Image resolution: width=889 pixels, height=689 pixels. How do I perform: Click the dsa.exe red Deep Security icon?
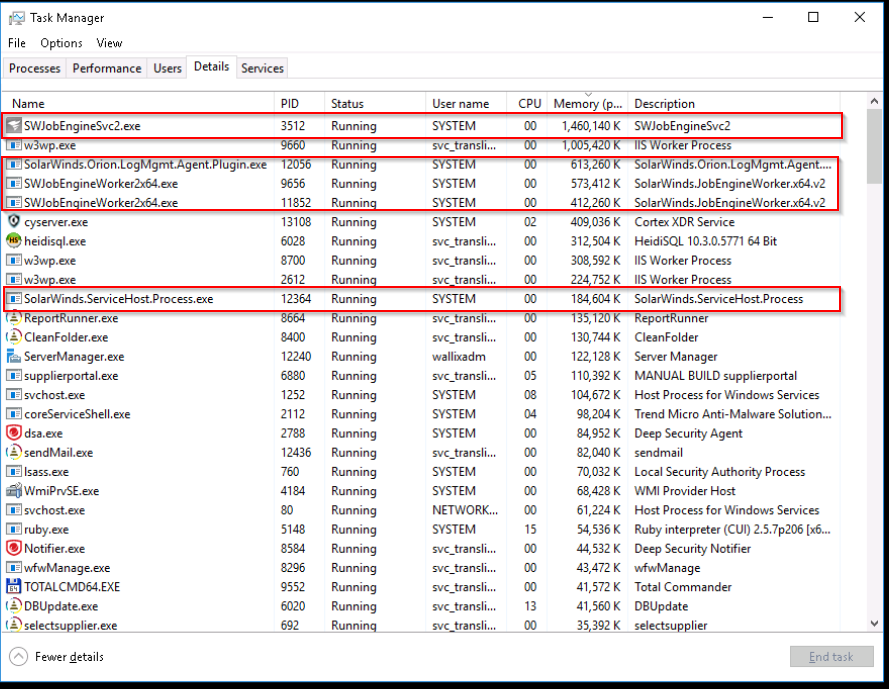[x=14, y=433]
